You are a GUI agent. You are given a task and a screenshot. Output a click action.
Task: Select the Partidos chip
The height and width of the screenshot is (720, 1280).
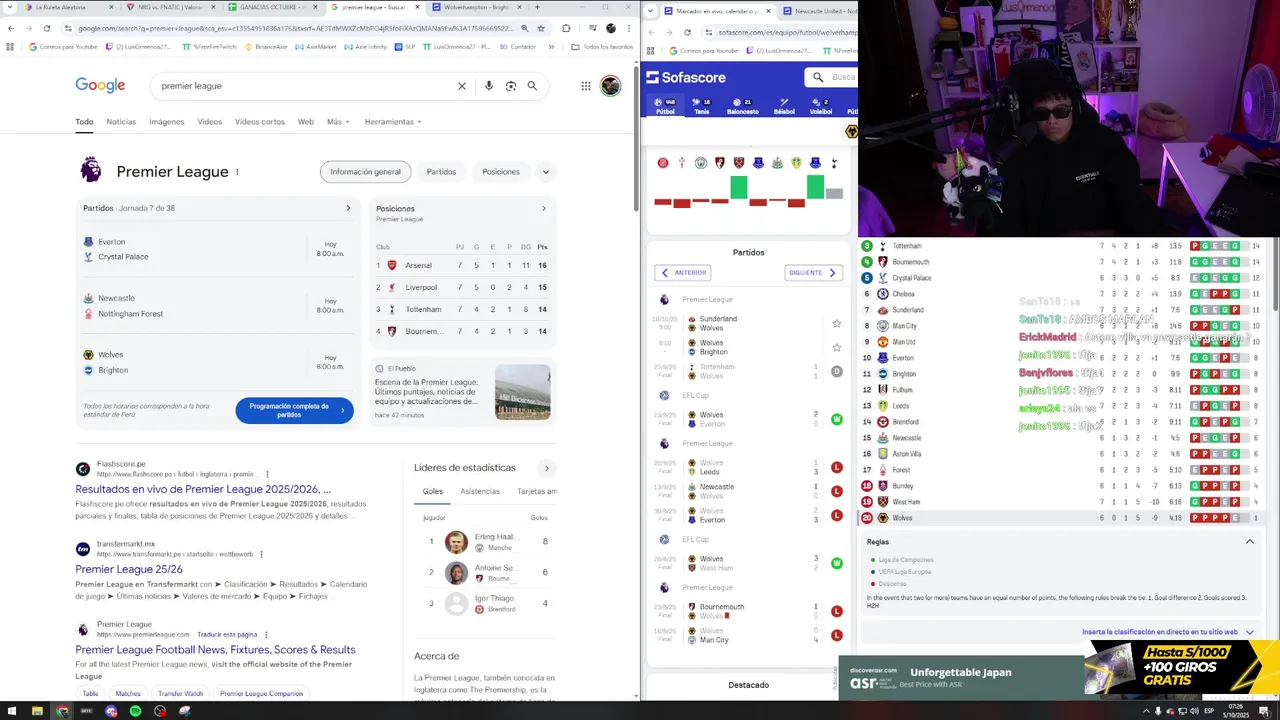[441, 172]
